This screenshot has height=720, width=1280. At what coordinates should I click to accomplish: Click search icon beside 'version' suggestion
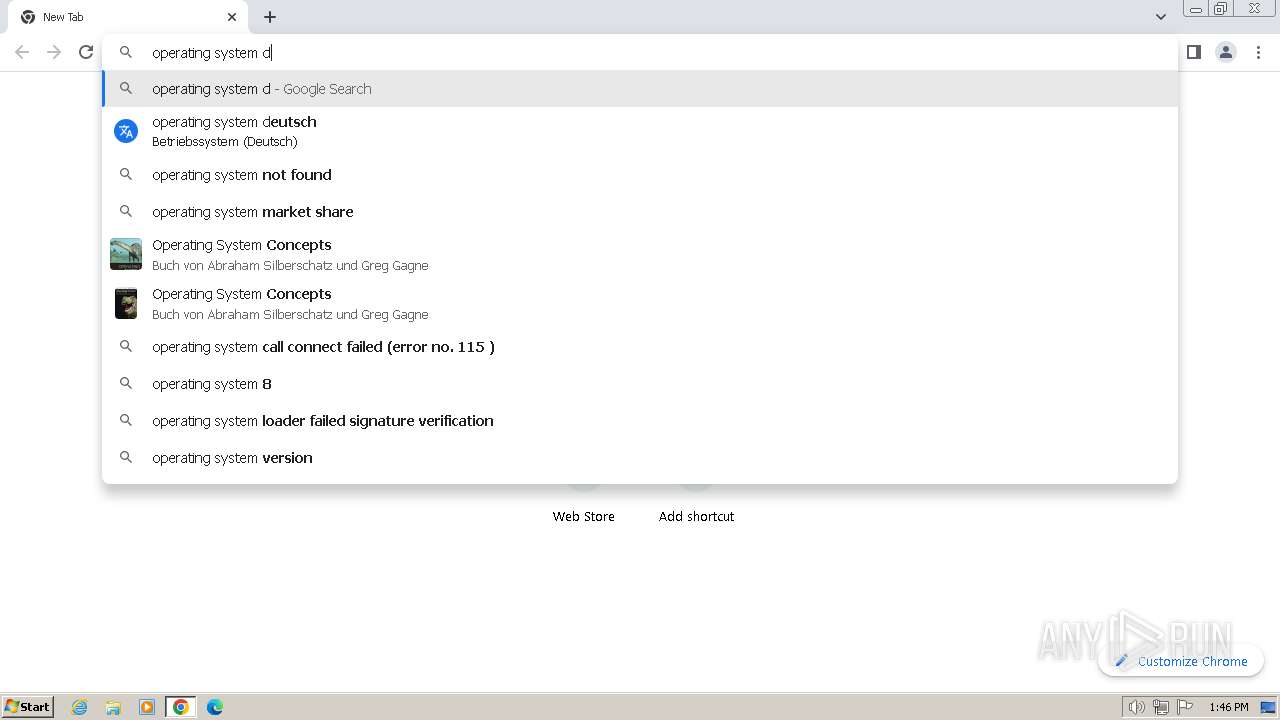coord(126,457)
